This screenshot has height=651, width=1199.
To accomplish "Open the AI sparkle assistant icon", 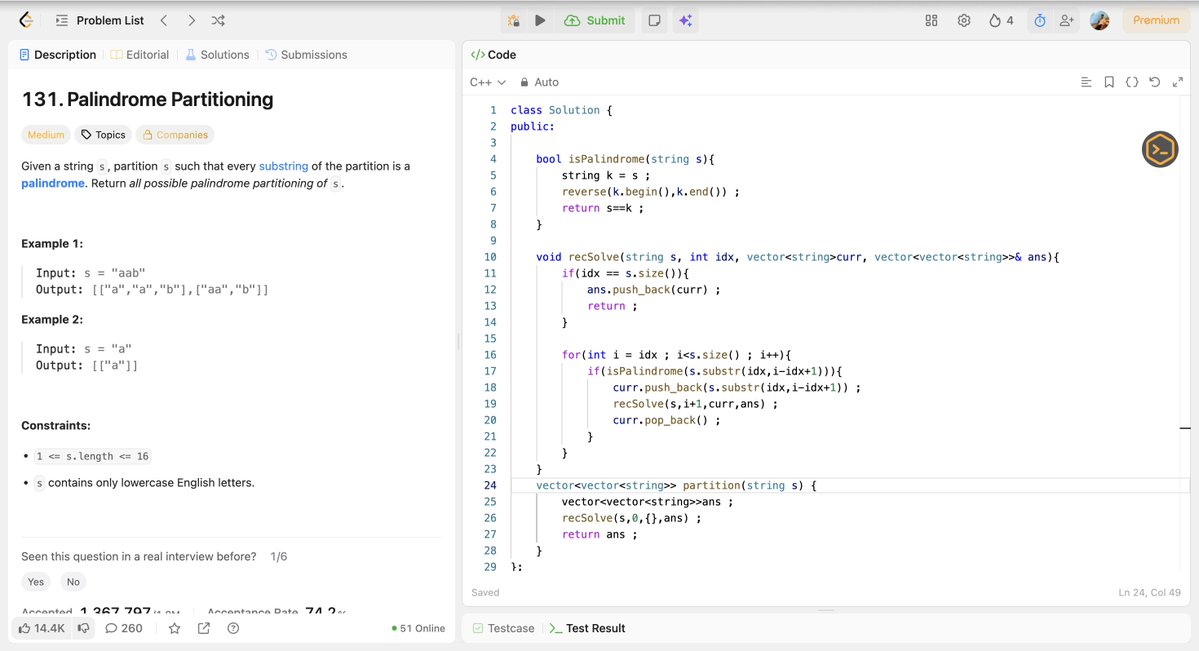I will pyautogui.click(x=686, y=21).
